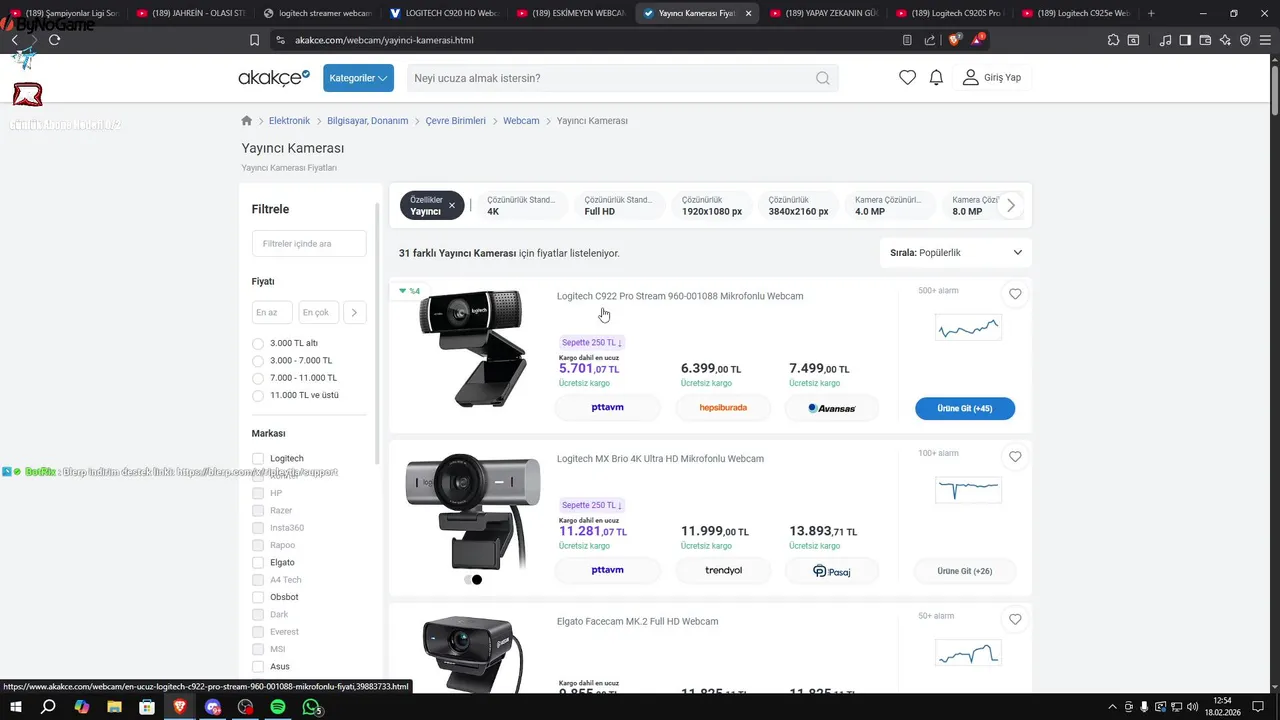The width and height of the screenshot is (1280, 720).
Task: Select the 11.000 TL ve üstü radio
Action: tap(258, 395)
